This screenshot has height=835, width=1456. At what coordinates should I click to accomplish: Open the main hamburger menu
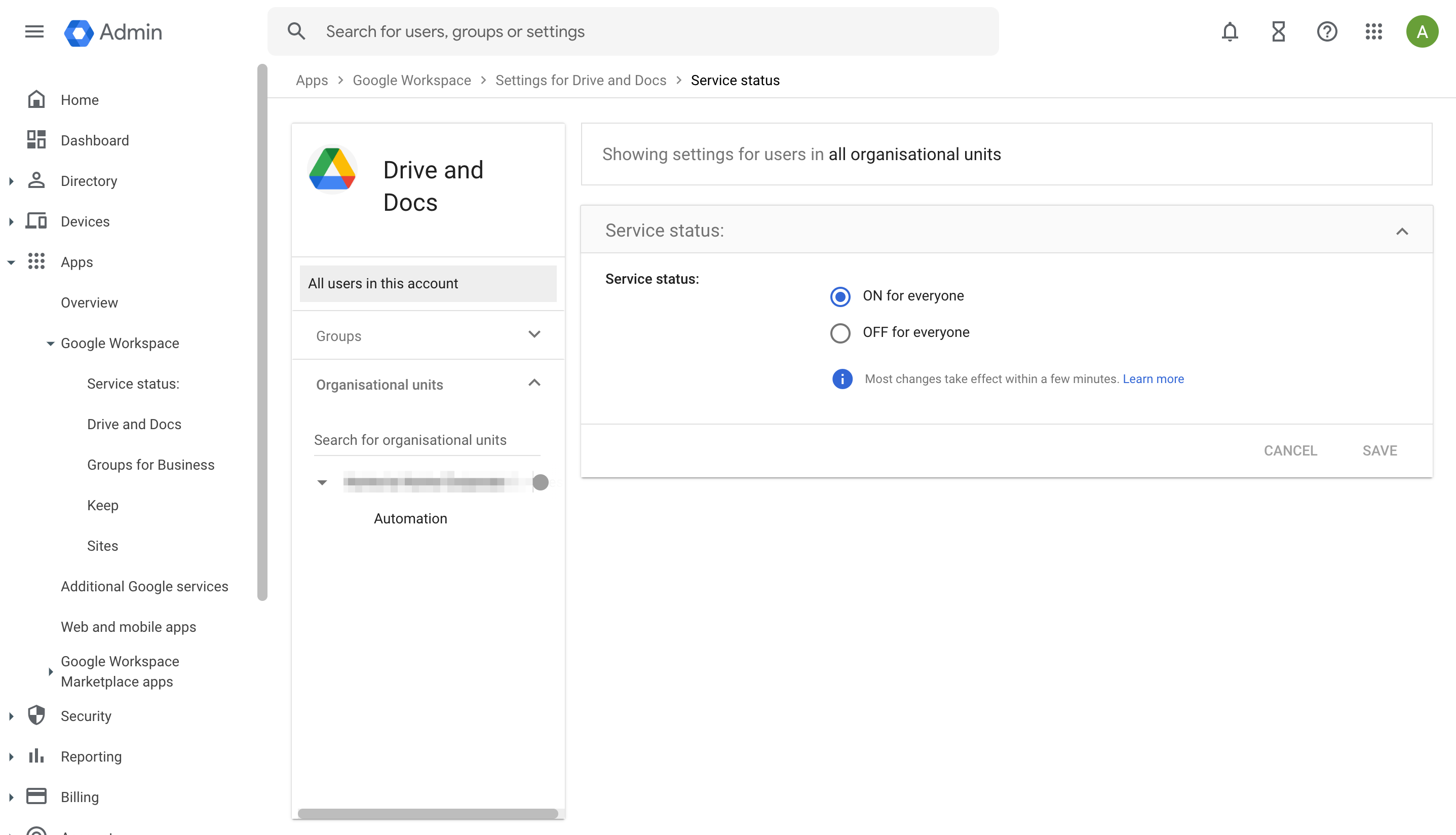tap(34, 31)
